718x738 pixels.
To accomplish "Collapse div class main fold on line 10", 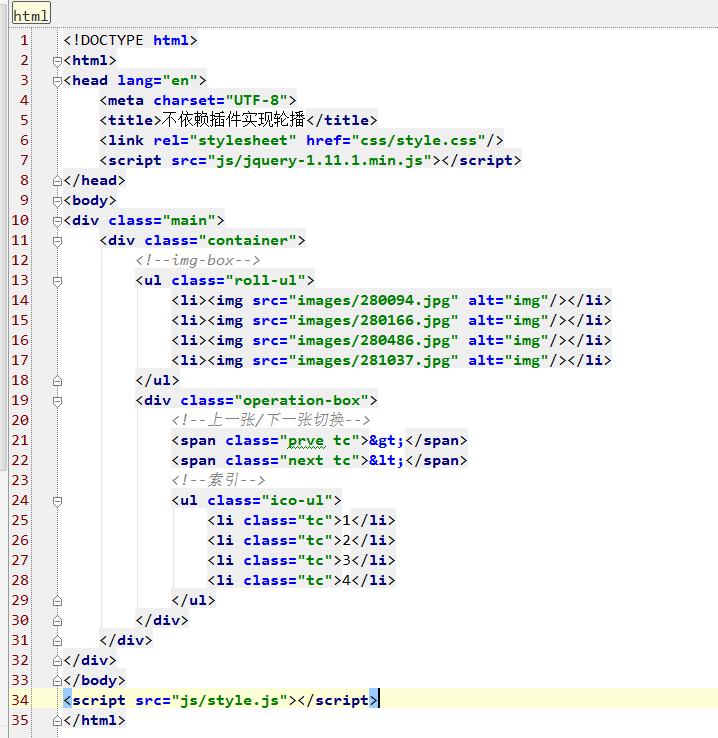I will (x=57, y=221).
